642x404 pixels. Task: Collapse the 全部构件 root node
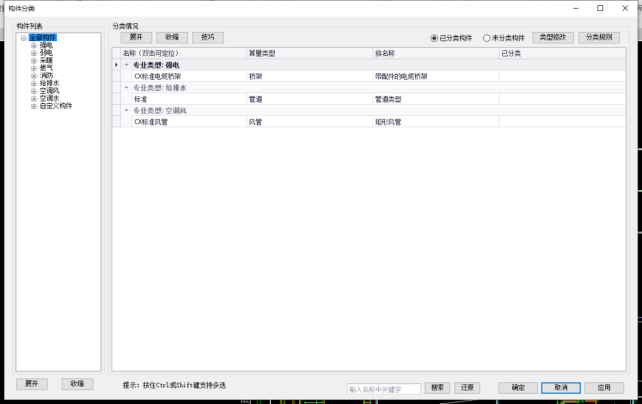tap(23, 38)
